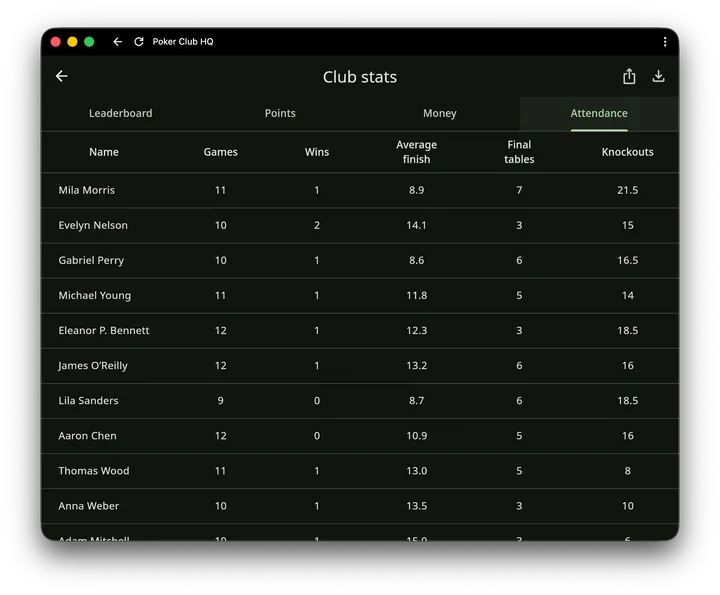Click Lila Sanders' games value 9
This screenshot has width=720, height=595.
pyautogui.click(x=220, y=401)
